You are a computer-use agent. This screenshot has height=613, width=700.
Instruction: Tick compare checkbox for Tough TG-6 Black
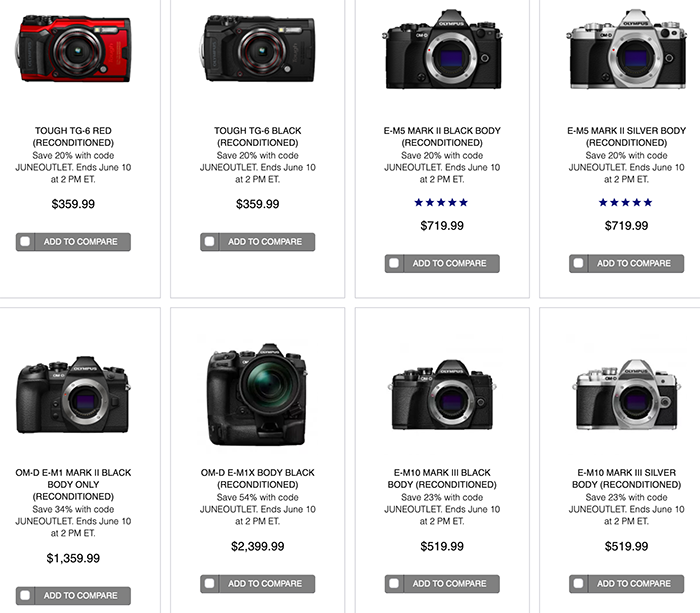[x=209, y=242]
